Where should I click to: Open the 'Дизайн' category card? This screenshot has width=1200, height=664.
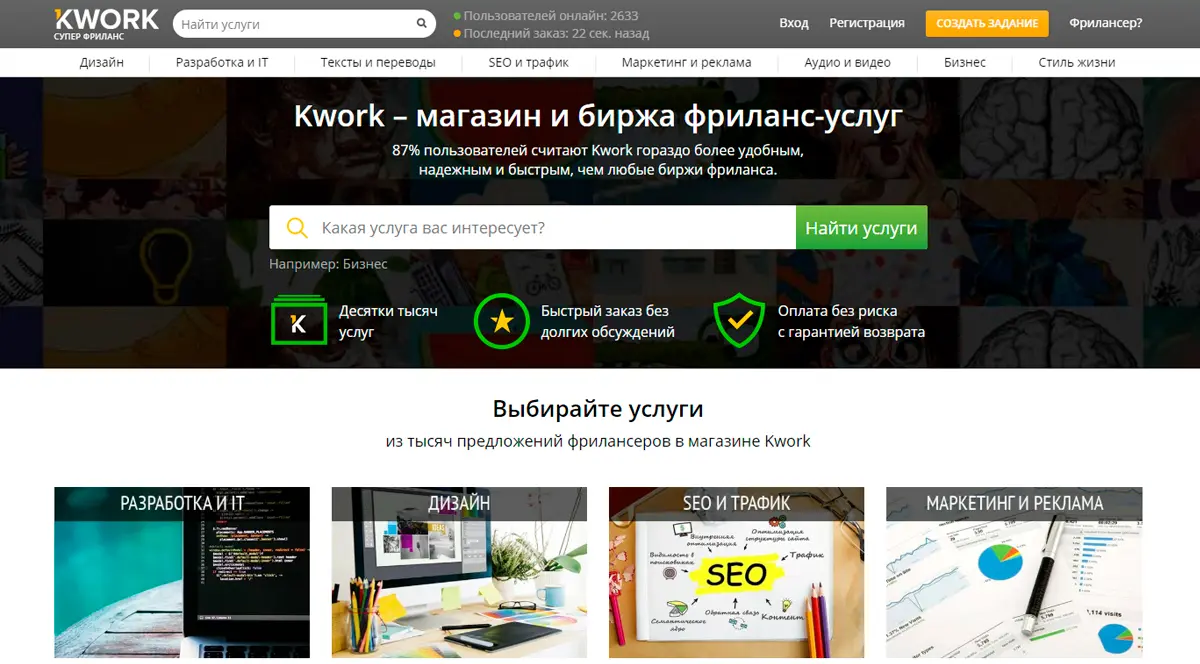click(459, 572)
